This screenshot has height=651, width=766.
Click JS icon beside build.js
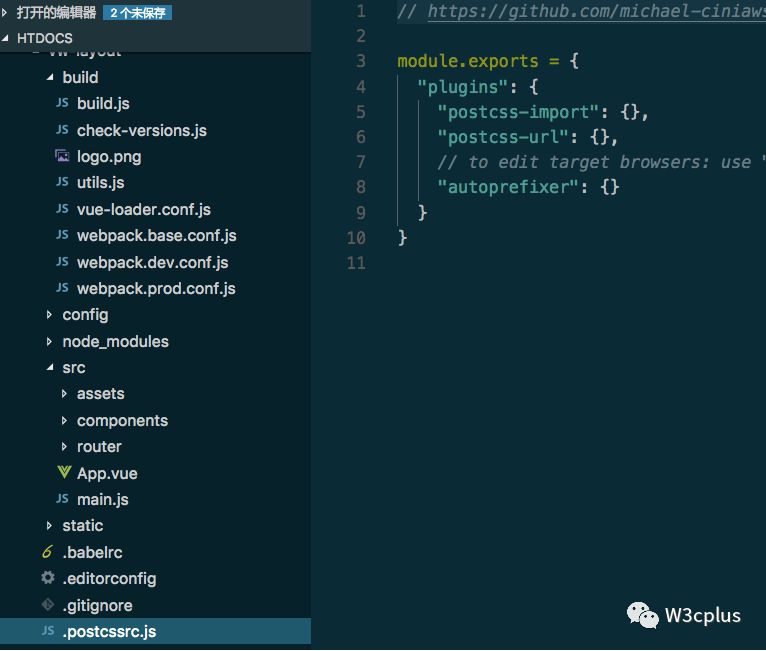tap(62, 103)
